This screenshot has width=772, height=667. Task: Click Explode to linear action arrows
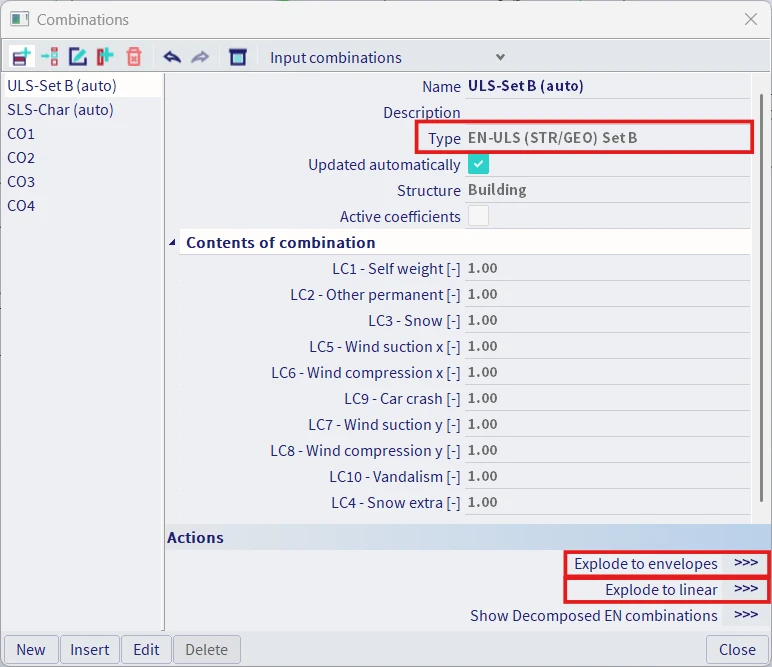pos(746,589)
